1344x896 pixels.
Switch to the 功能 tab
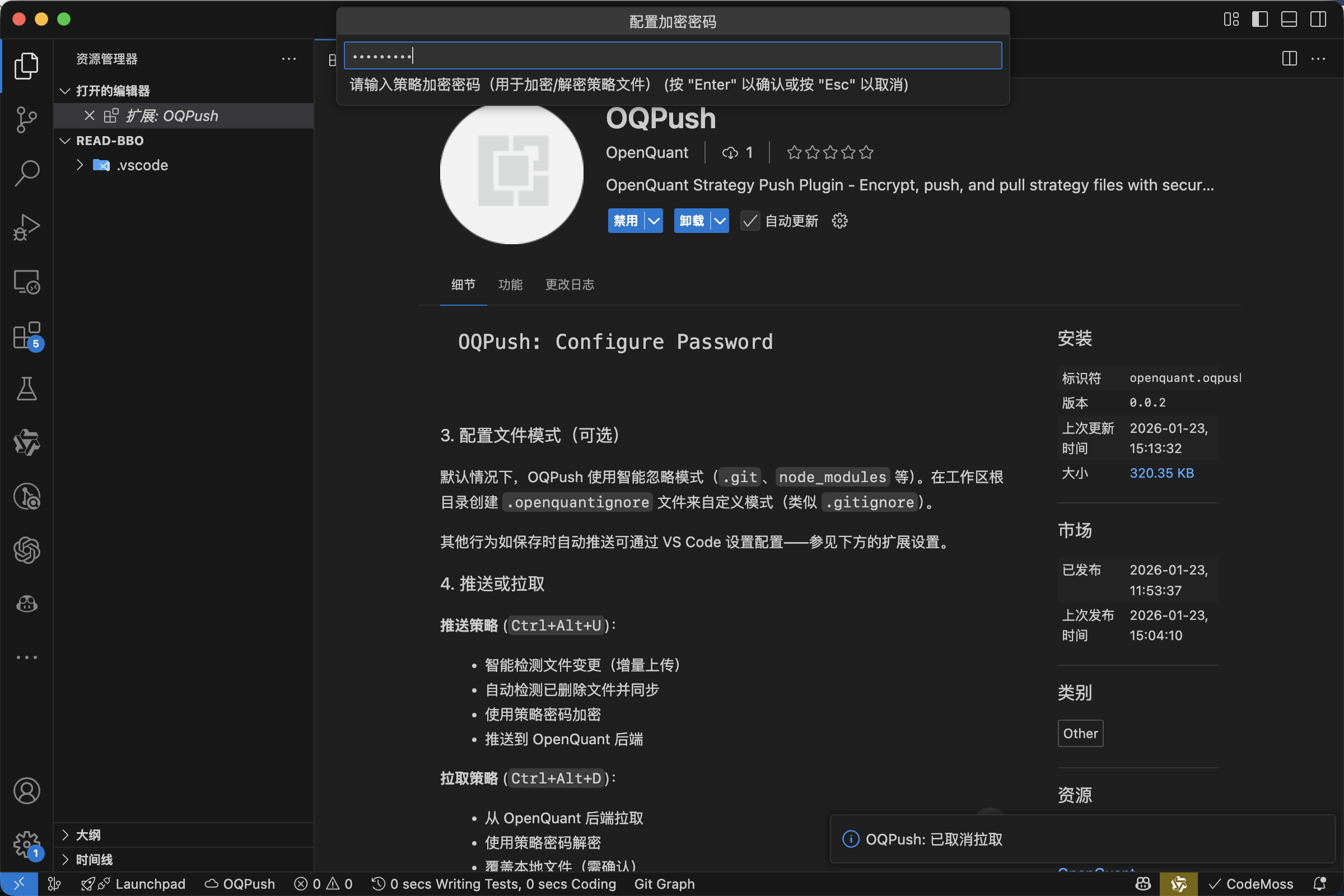coord(510,284)
